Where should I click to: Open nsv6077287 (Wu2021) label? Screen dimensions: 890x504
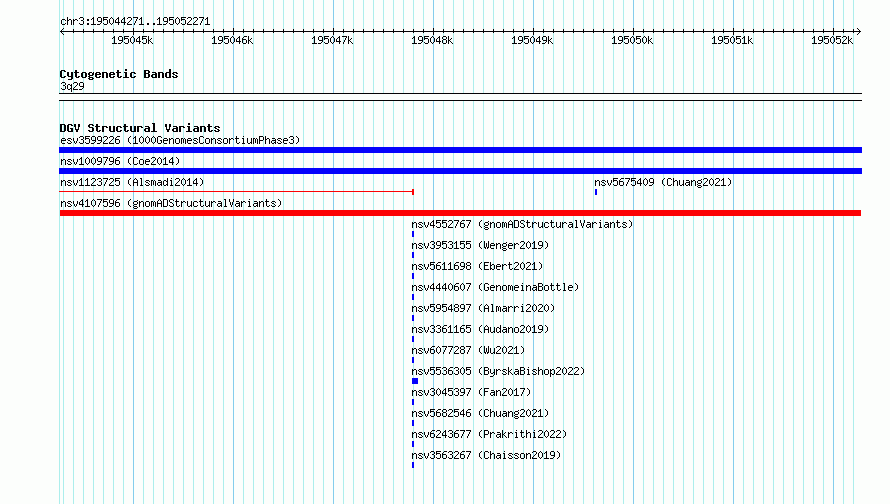(468, 350)
